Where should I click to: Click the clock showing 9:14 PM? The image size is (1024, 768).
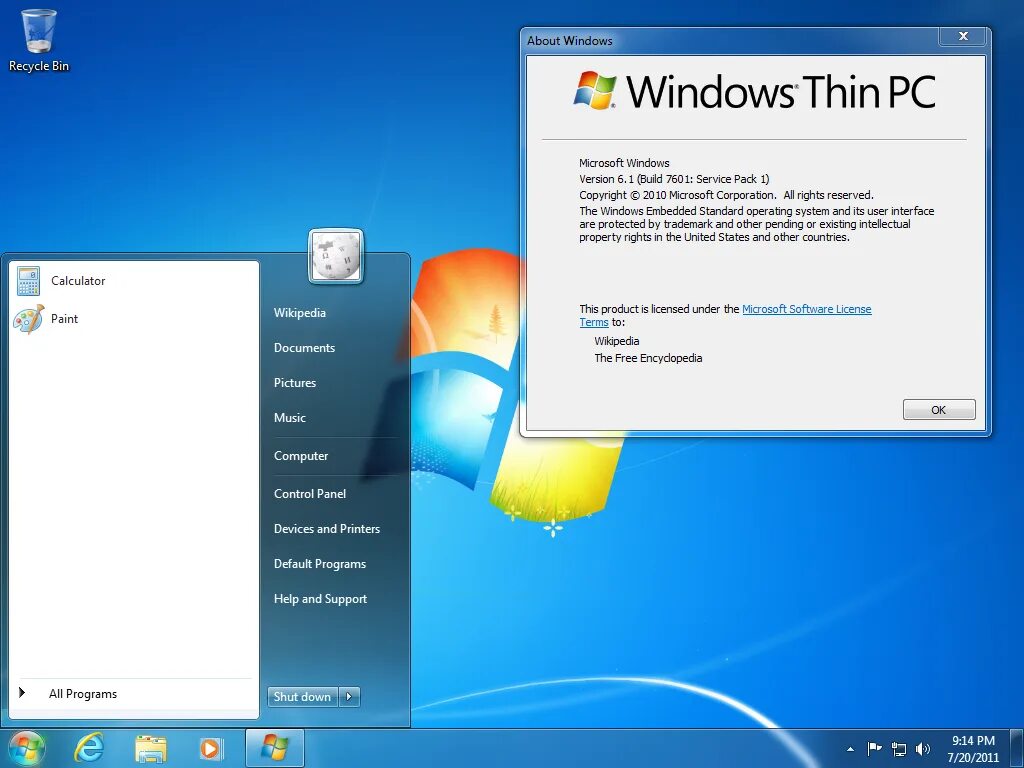(x=973, y=741)
